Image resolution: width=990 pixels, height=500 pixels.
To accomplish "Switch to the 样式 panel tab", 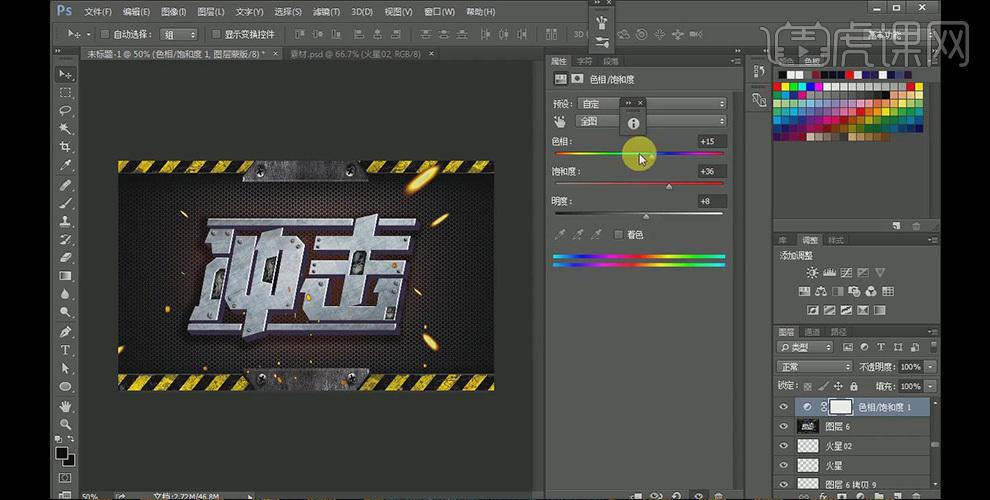I will pyautogui.click(x=836, y=240).
